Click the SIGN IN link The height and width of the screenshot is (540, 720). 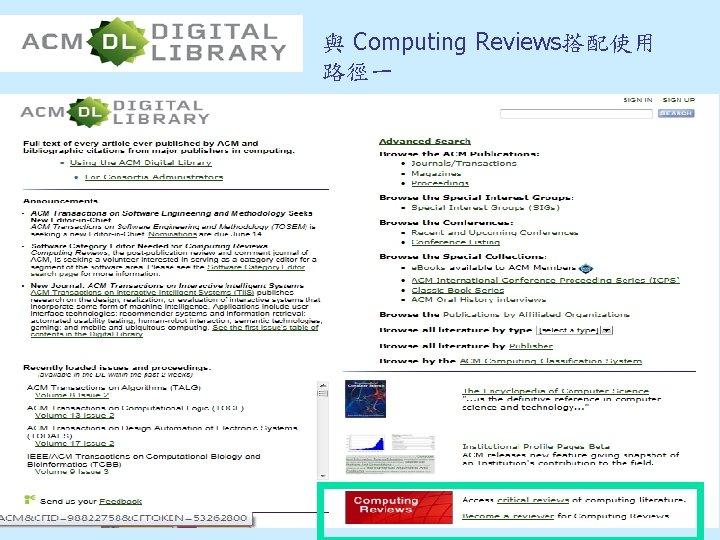[x=637, y=100]
